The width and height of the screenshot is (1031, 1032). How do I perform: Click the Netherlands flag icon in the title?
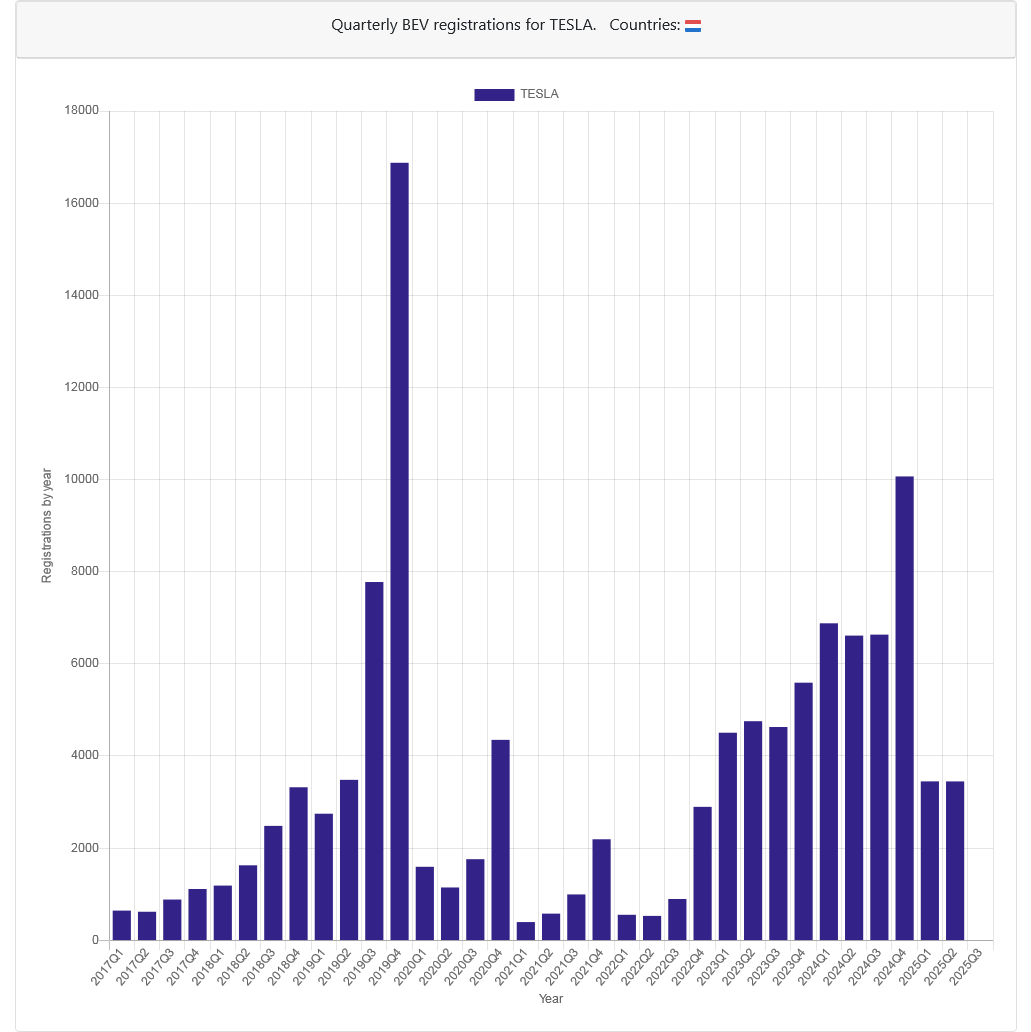coord(693,26)
